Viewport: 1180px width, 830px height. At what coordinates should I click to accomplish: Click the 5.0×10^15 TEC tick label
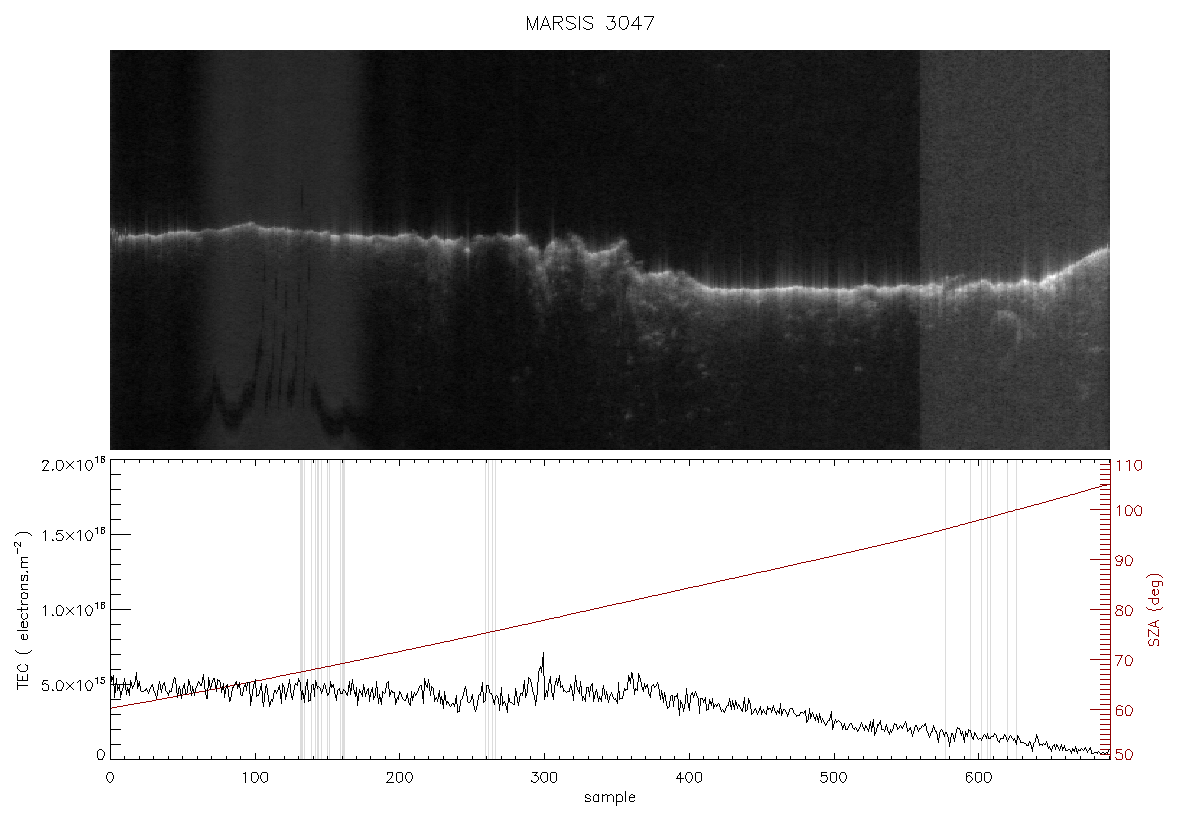click(73, 684)
